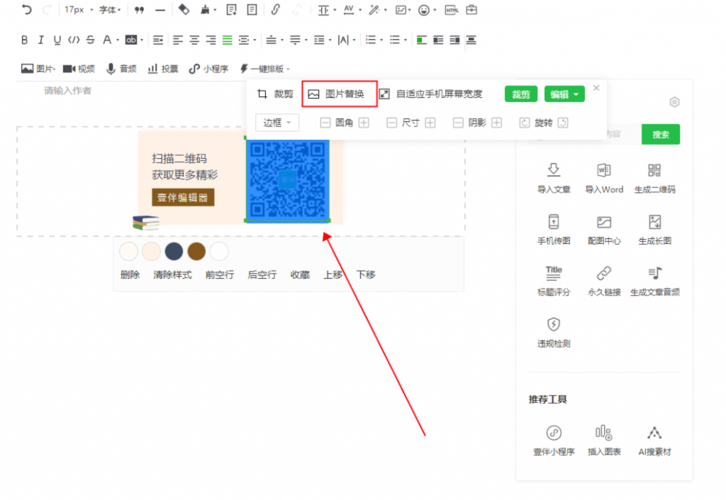The width and height of the screenshot is (726, 500).
Task: Toggle 自适应手机屏幕宽度 option
Action: tap(431, 94)
